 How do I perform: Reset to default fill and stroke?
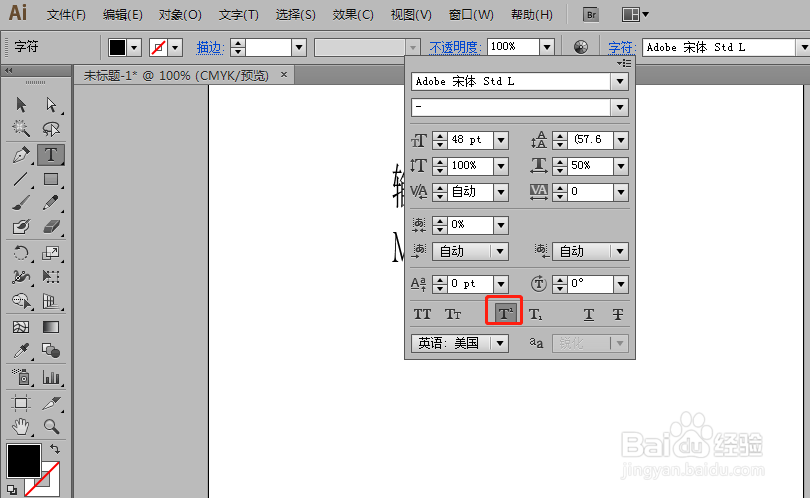click(11, 489)
